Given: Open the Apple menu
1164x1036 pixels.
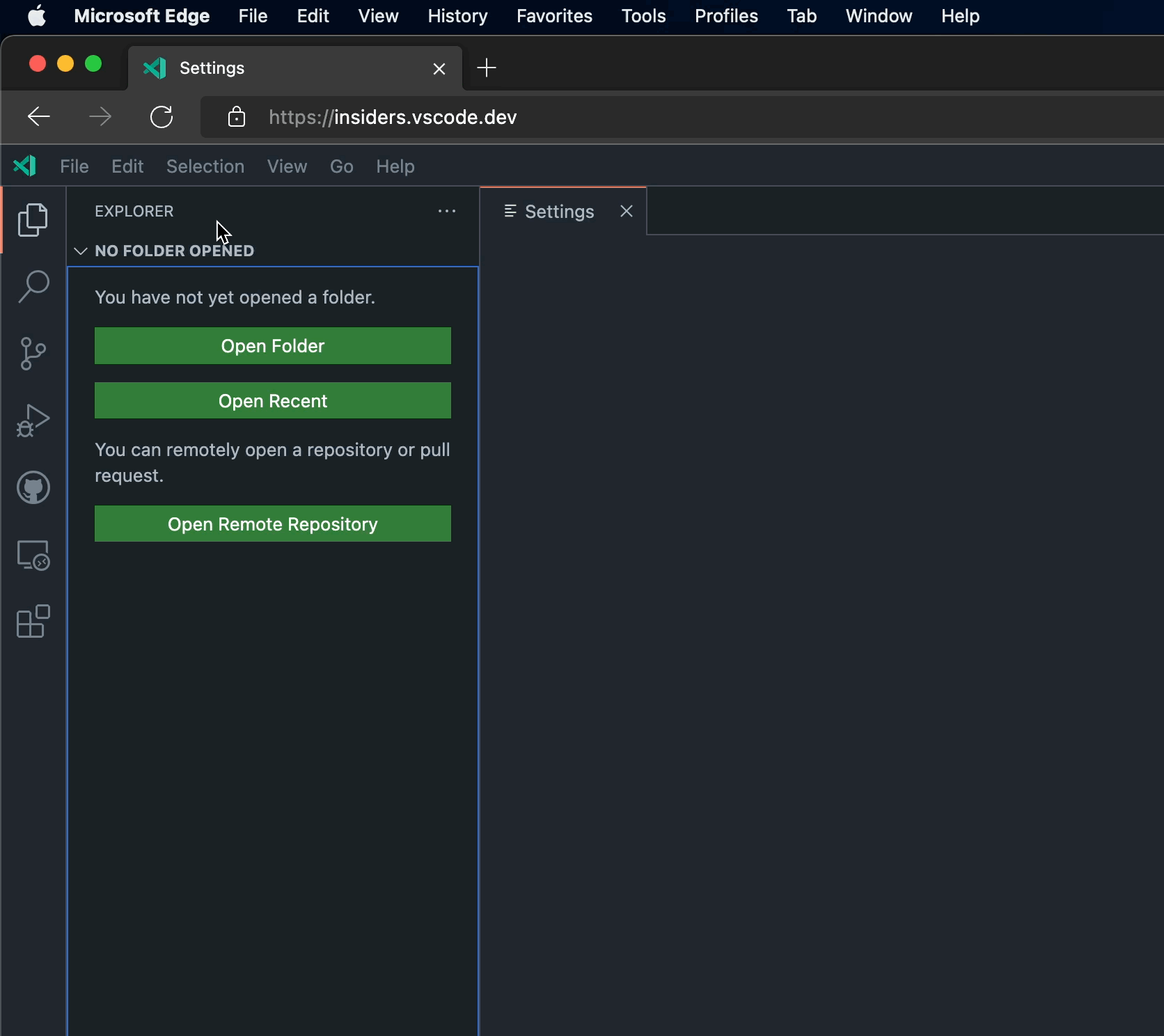Looking at the screenshot, I should (37, 15).
